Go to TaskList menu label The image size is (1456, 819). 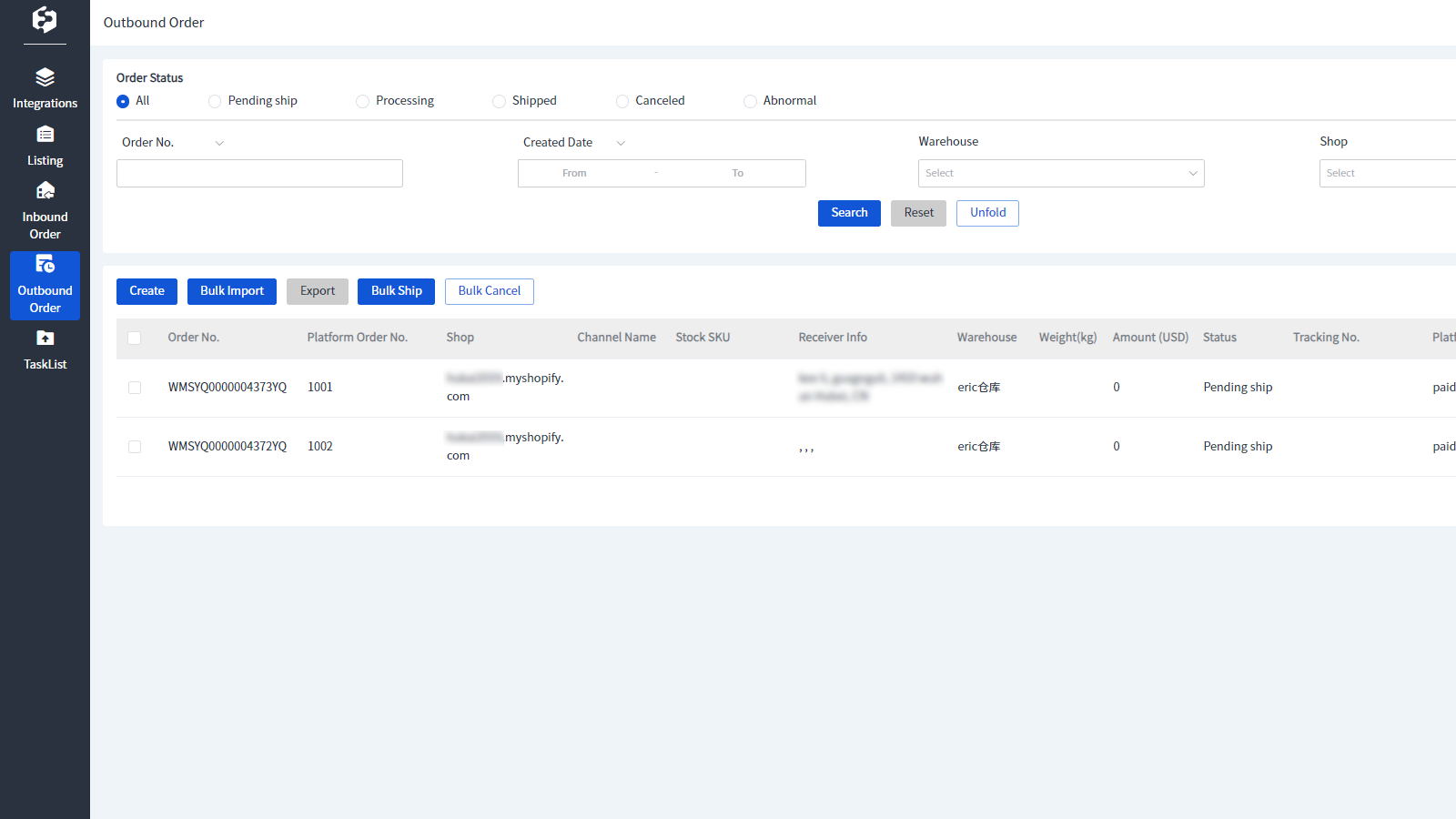pyautogui.click(x=45, y=365)
